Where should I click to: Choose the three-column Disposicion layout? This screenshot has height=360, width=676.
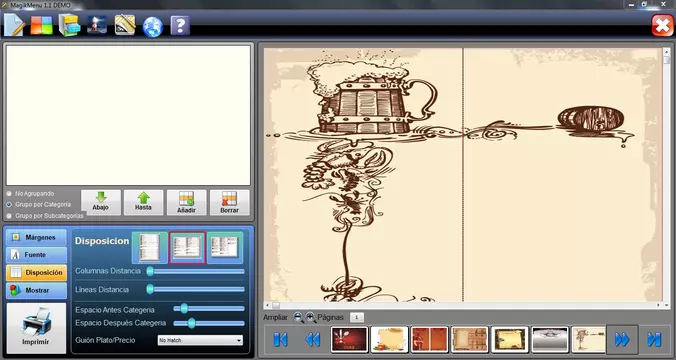[225, 247]
